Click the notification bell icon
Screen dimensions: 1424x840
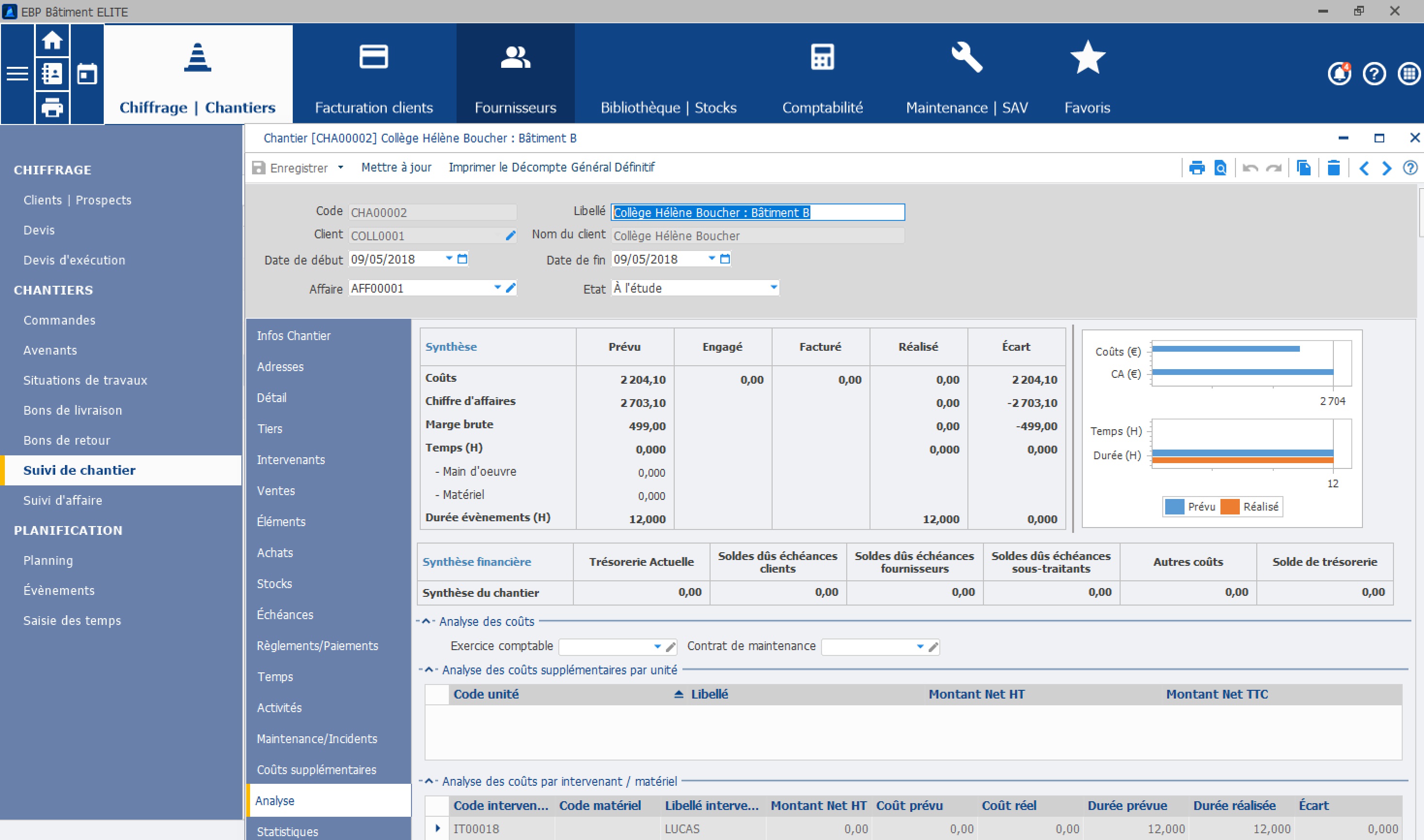point(1339,74)
